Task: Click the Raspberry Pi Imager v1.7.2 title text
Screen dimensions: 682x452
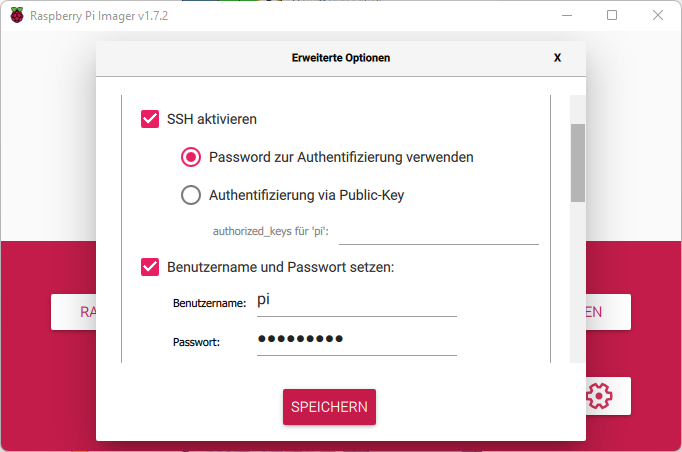Action: coord(98,15)
